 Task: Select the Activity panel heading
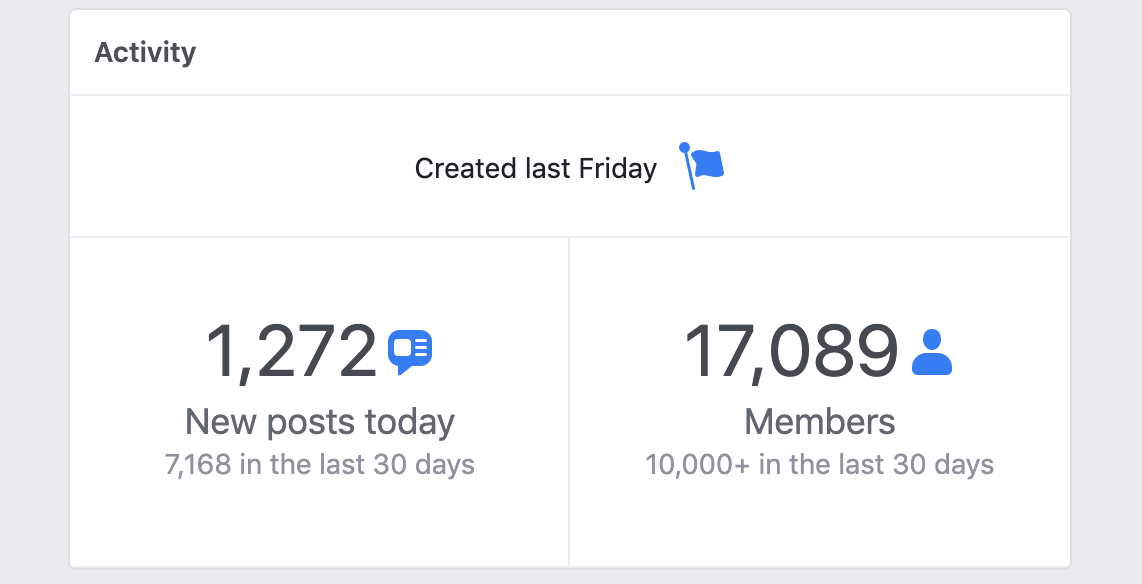pyautogui.click(x=145, y=52)
